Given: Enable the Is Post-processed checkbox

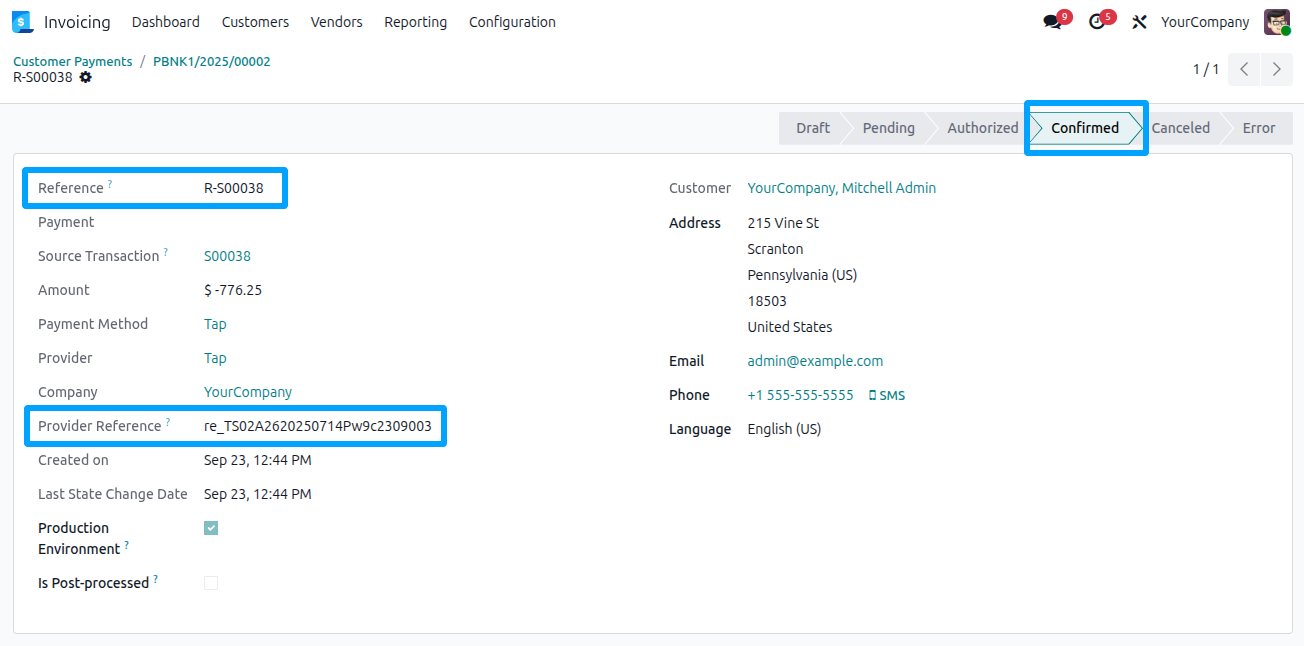Looking at the screenshot, I should 211,582.
